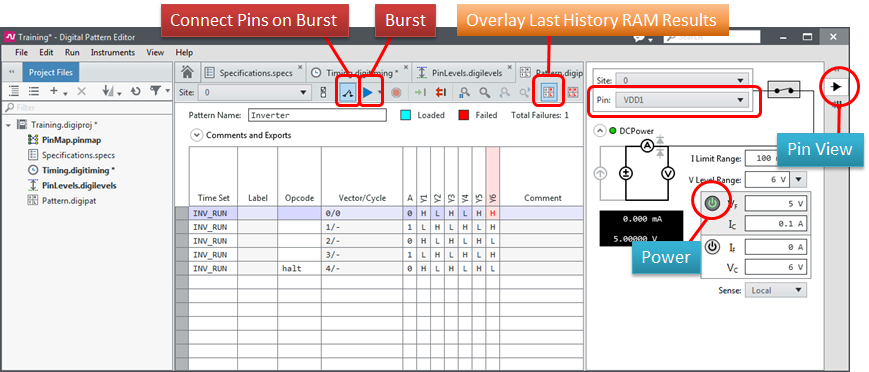Image resolution: width=869 pixels, height=372 pixels.
Task: Open the Sense Local dropdown
Action: (x=776, y=290)
